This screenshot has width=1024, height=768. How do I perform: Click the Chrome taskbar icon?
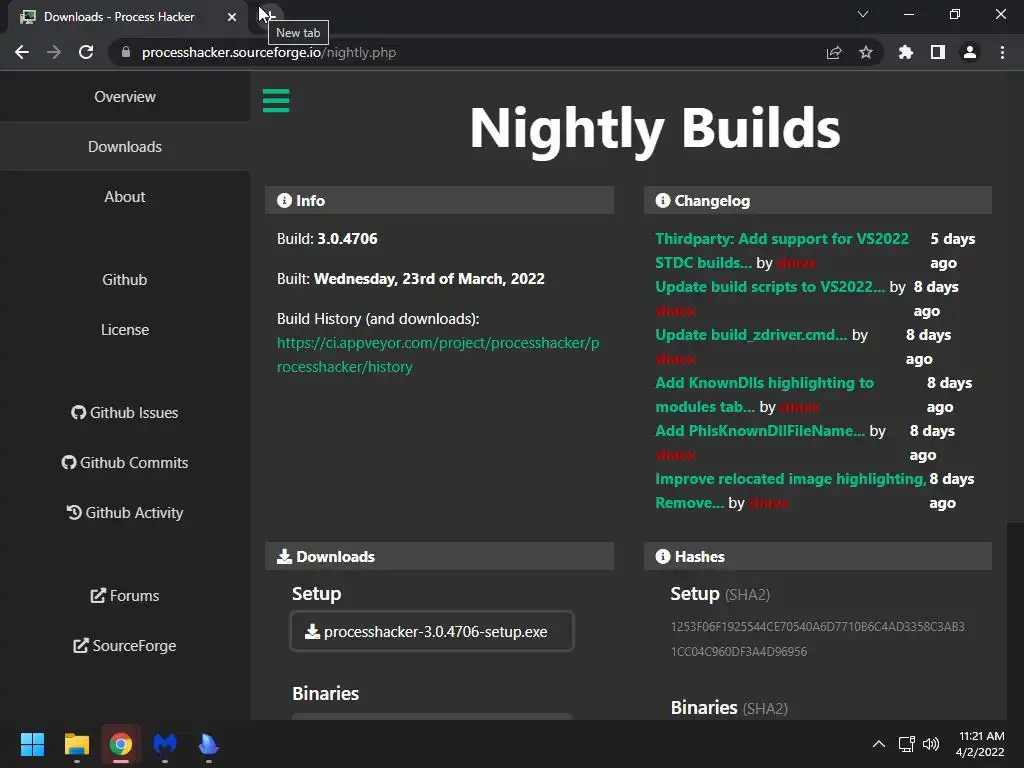(121, 744)
